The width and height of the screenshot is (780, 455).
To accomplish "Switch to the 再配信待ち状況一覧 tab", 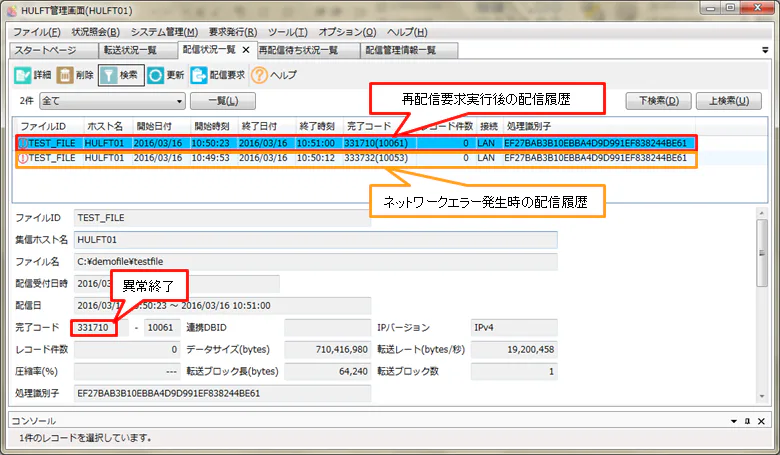I will (308, 50).
